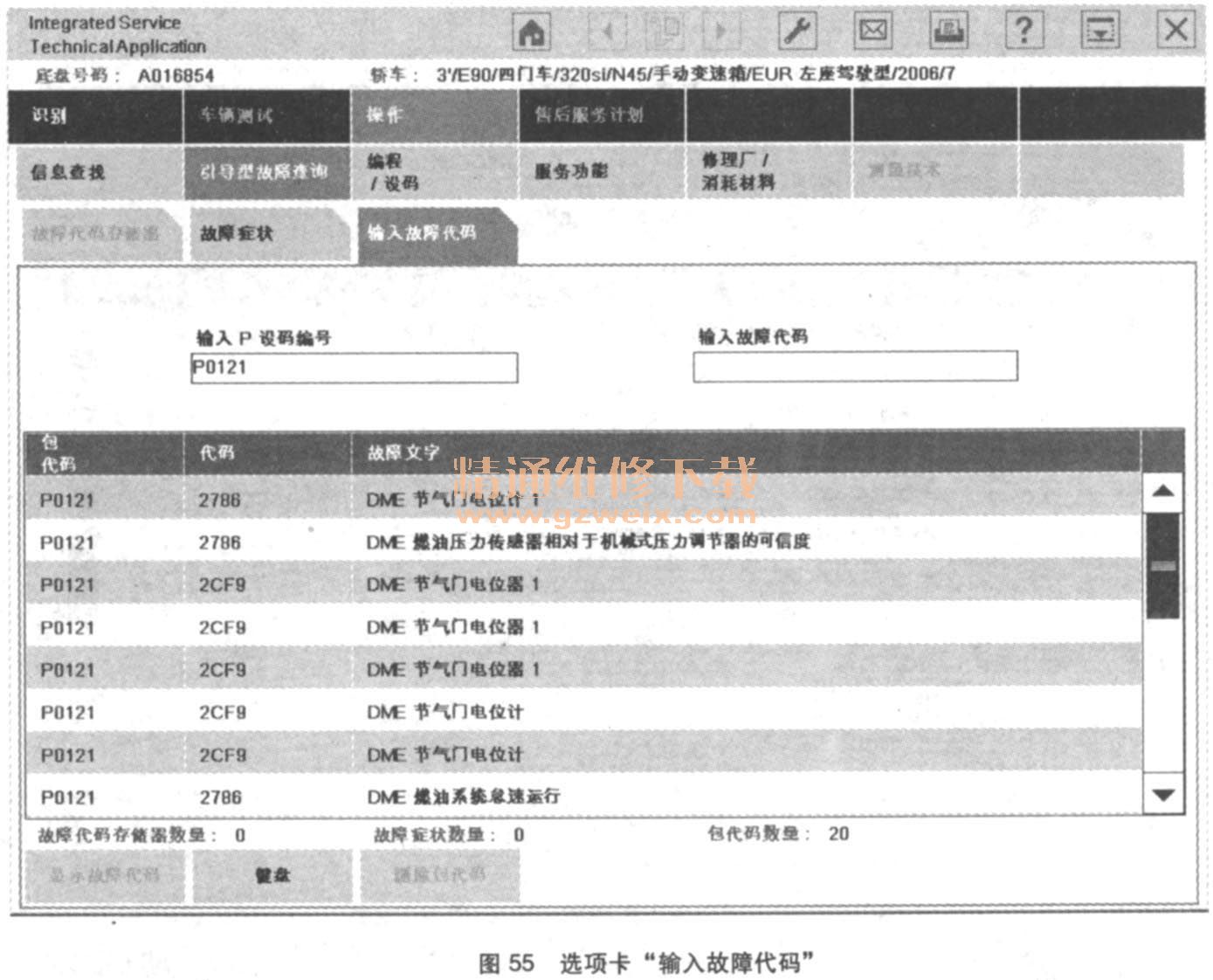Click the 清除包代码 button
Screen dimensions: 1213x980
point(439,875)
